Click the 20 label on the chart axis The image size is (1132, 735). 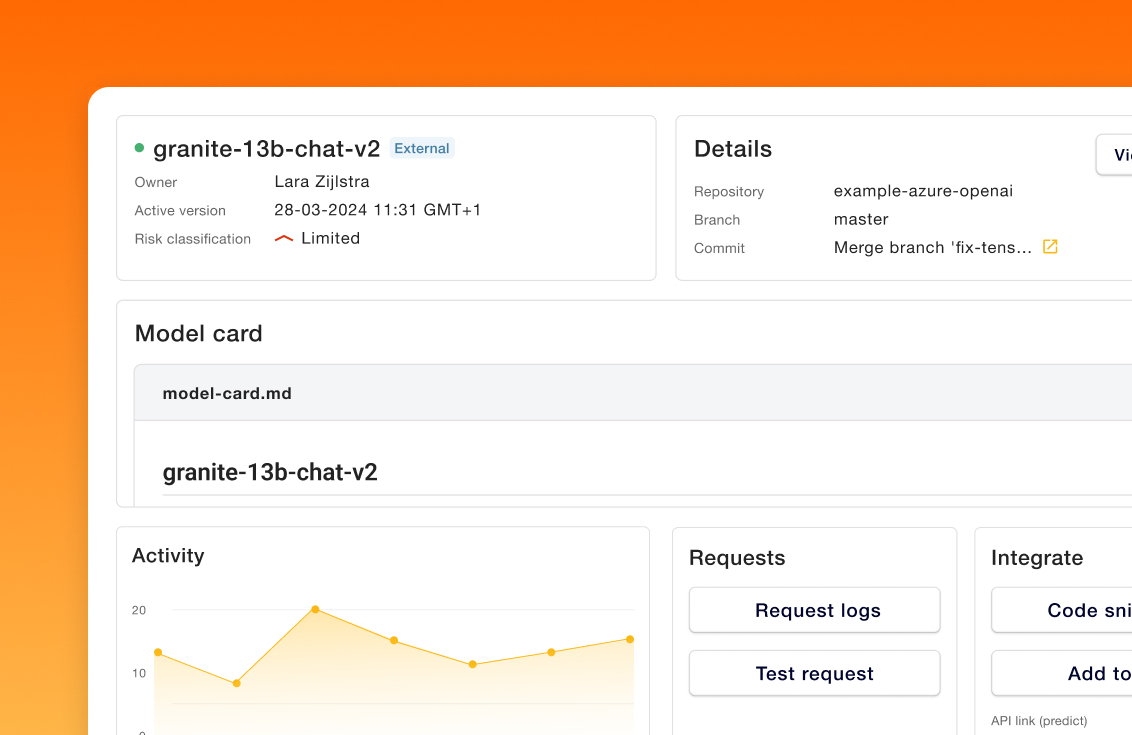(139, 610)
